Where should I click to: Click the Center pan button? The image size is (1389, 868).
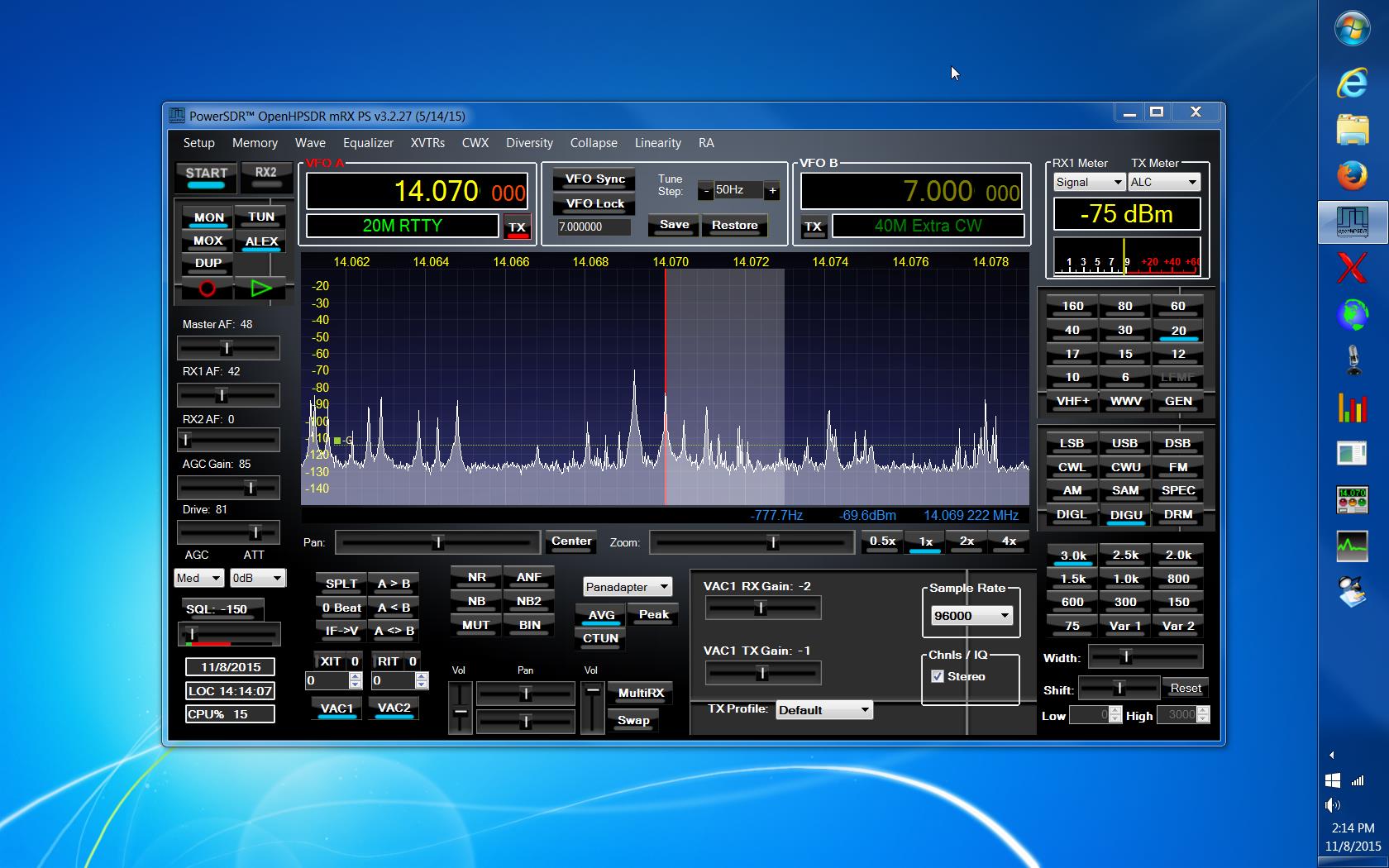[x=571, y=541]
